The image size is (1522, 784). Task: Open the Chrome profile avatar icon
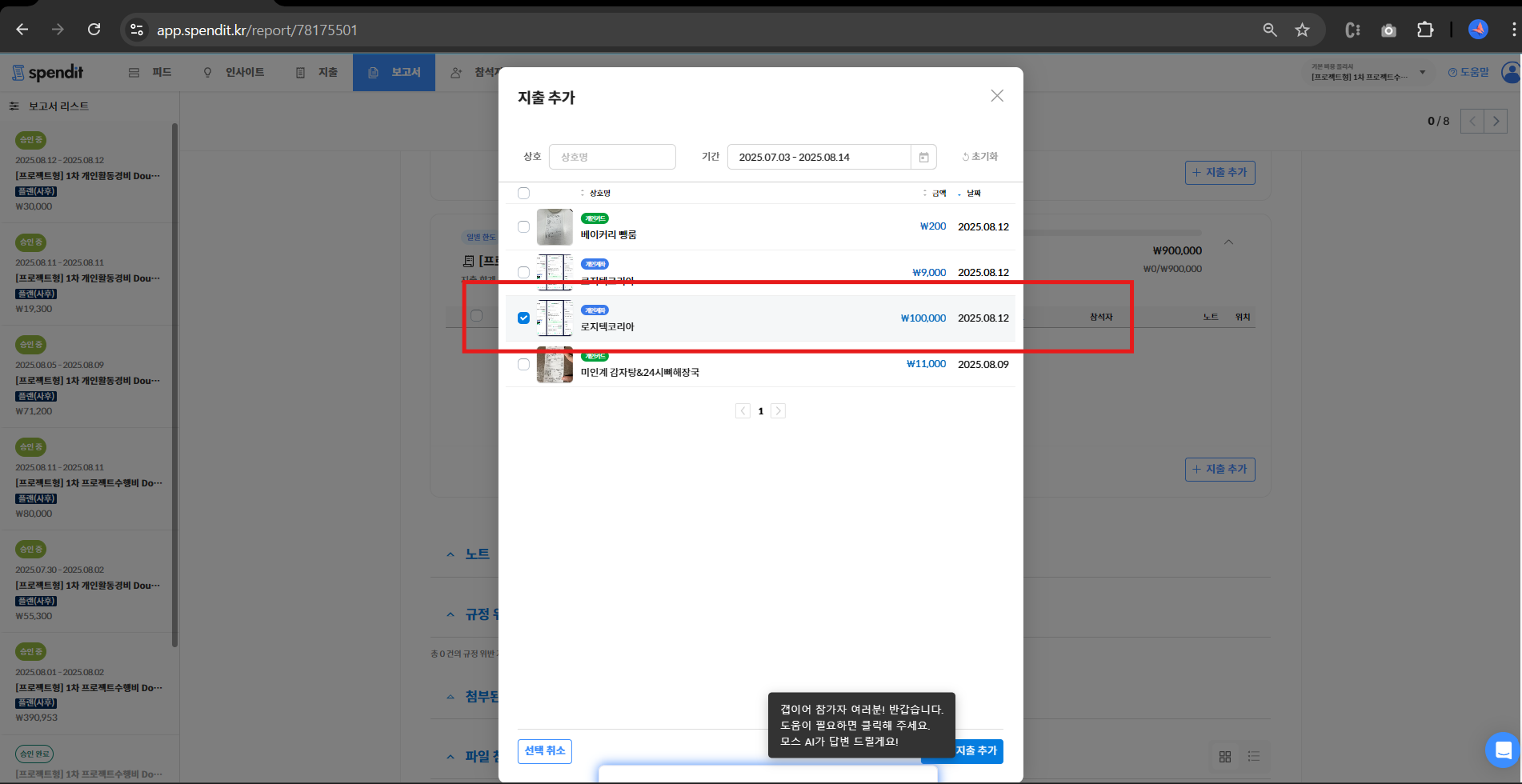[x=1478, y=30]
